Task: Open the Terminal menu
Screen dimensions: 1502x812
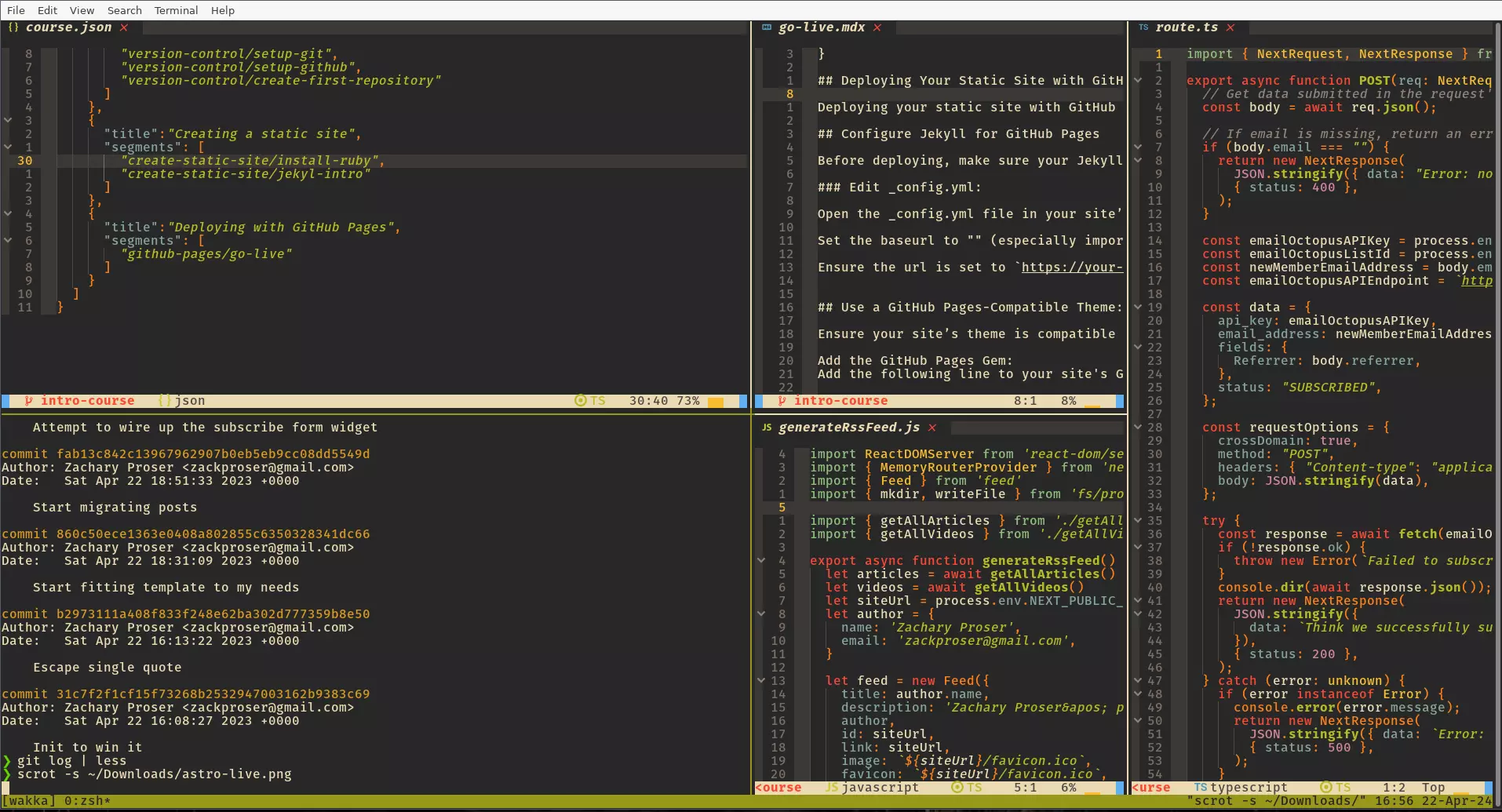Action: pos(176,10)
